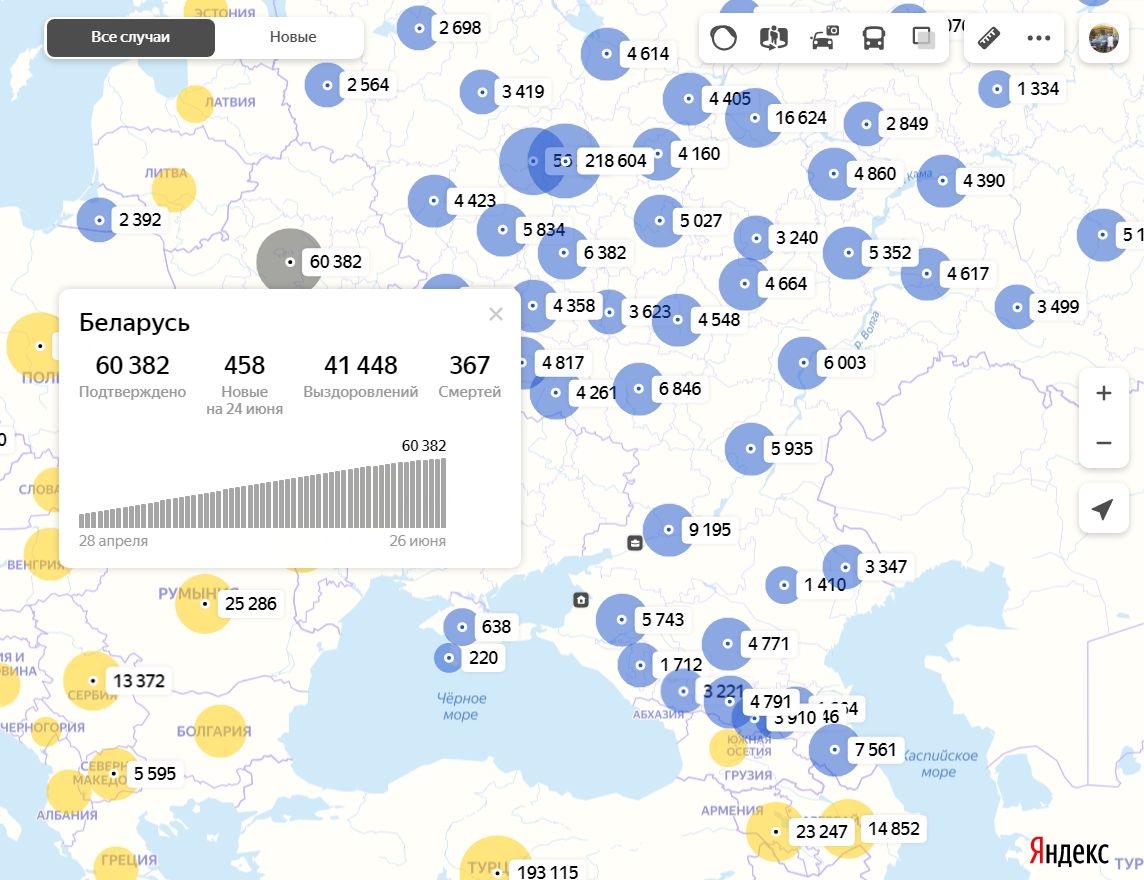The height and width of the screenshot is (880, 1144).
Task: Click the marker labeled 2 849
Action: coord(866,124)
